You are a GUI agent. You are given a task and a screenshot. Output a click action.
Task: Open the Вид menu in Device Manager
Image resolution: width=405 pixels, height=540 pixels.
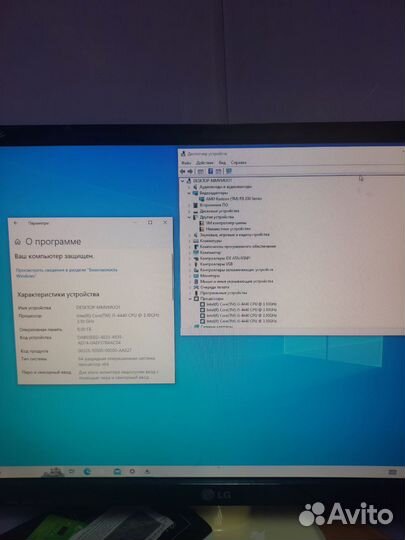[x=222, y=163]
